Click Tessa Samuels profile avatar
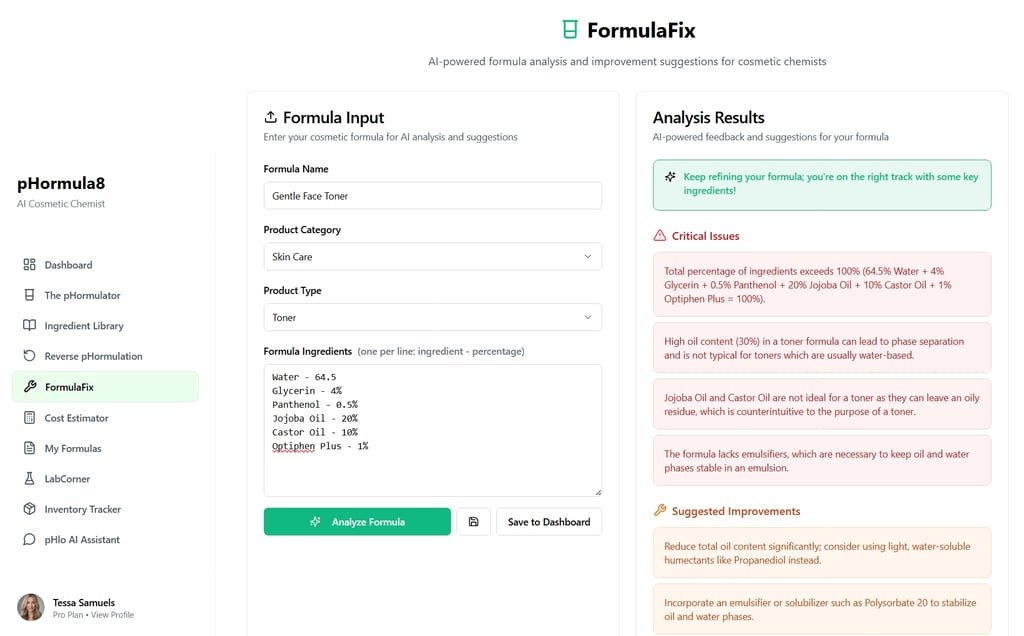This screenshot has height=636, width=1024. point(31,607)
